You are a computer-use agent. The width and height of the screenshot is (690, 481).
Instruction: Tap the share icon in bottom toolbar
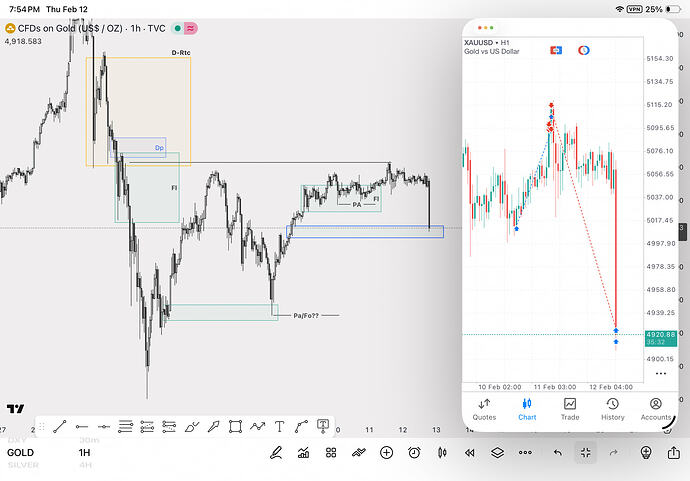click(x=674, y=452)
